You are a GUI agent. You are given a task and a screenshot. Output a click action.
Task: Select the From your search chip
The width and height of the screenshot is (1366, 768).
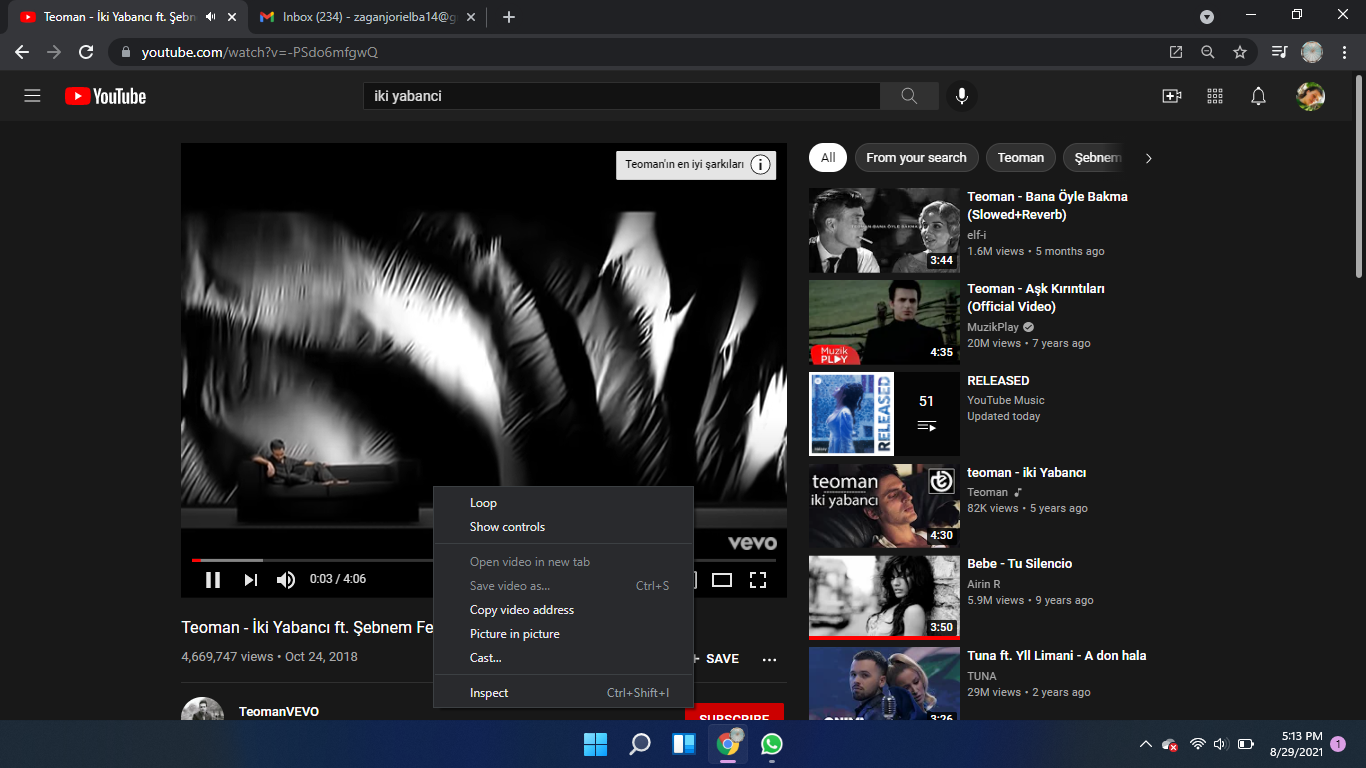916,157
